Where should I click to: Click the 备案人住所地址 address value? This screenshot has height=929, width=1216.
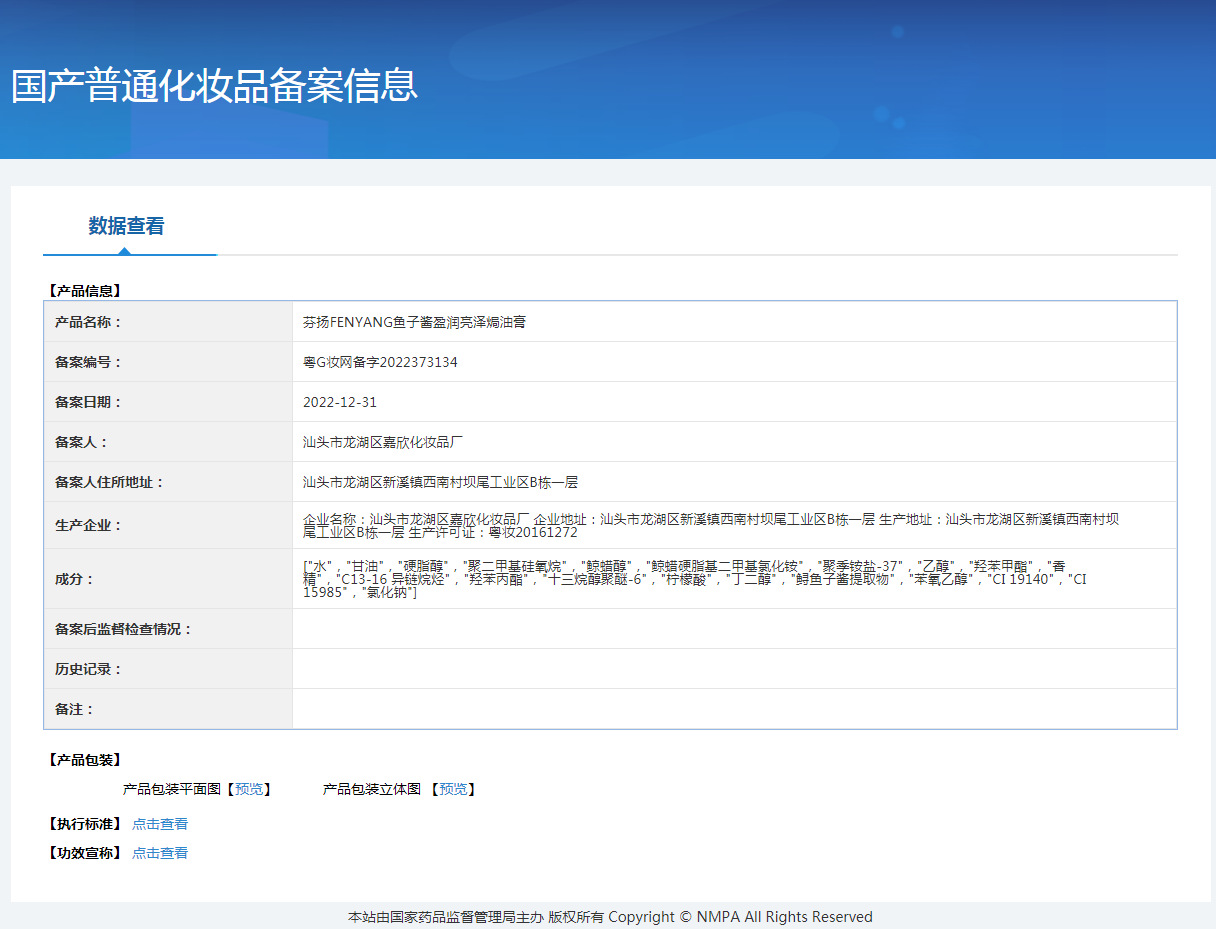[440, 482]
